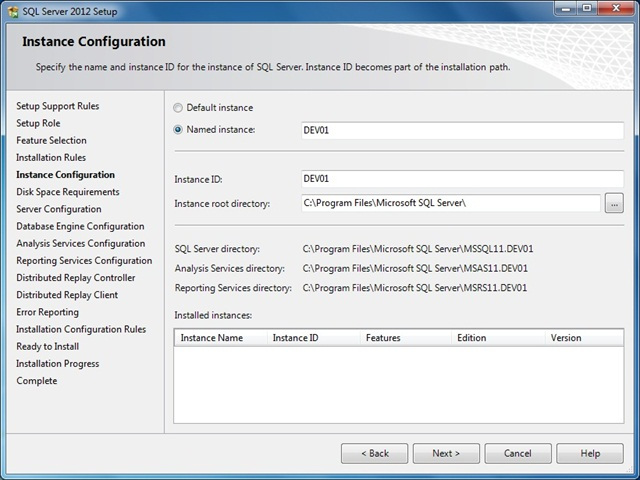Viewport: 640px width, 480px height.
Task: Open the browse button for instance root directory
Action: (614, 204)
